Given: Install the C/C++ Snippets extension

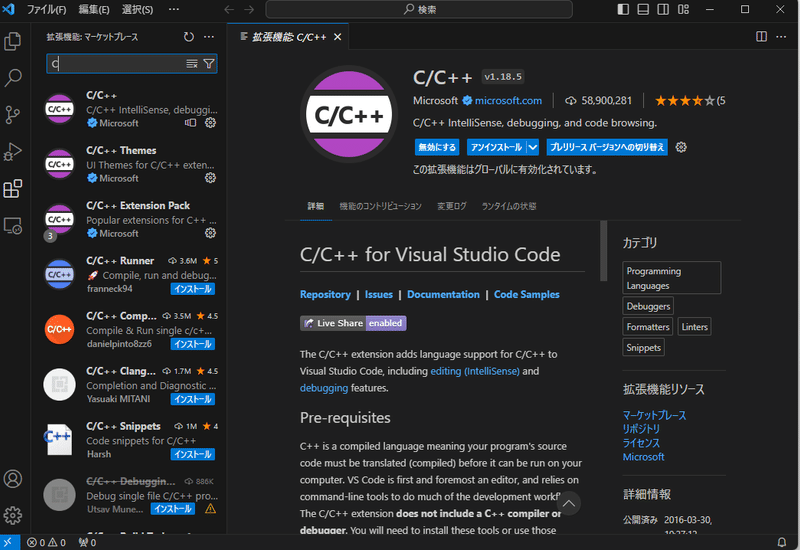Looking at the screenshot, I should (x=192, y=454).
